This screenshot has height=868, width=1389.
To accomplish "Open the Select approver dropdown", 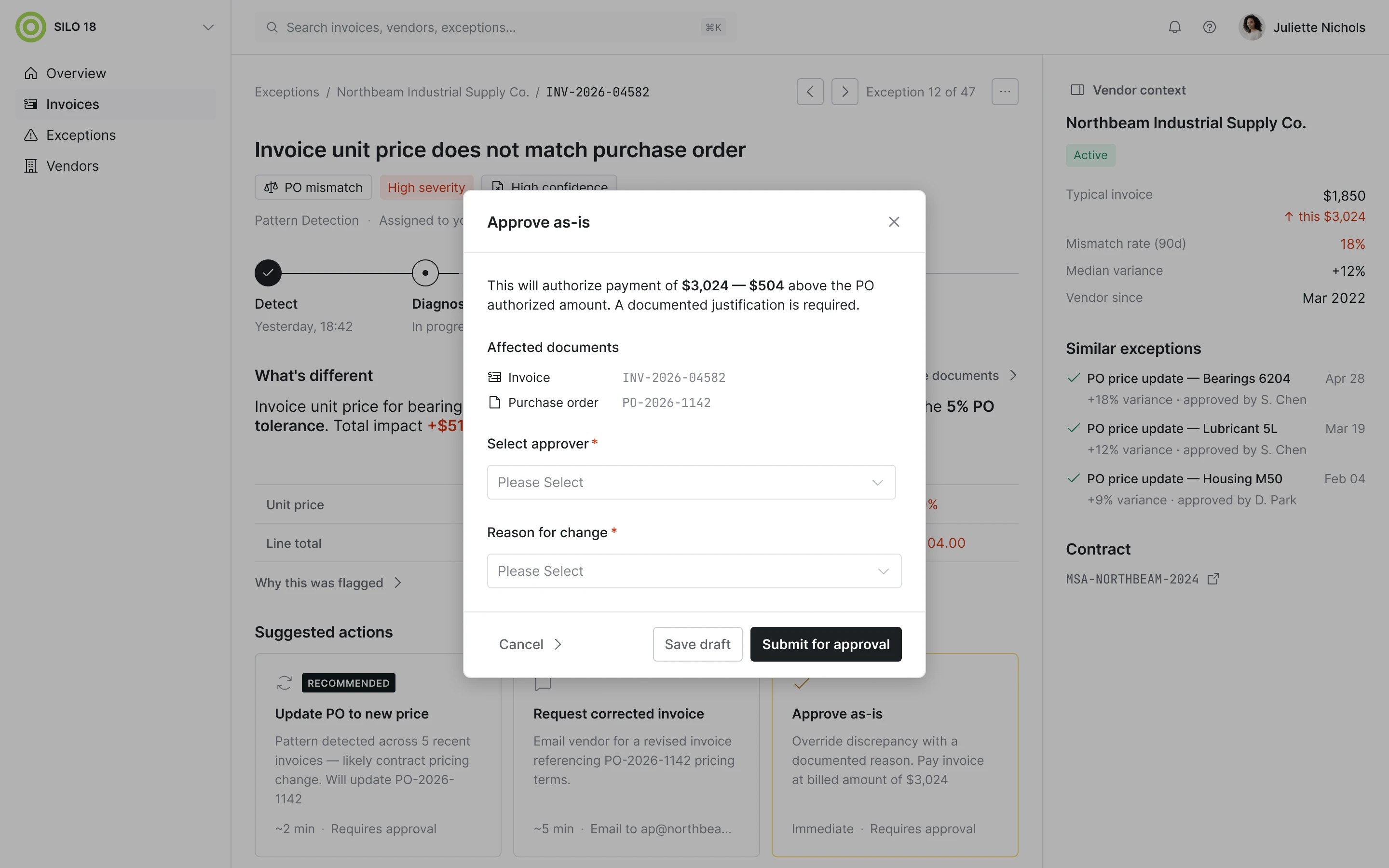I will click(691, 482).
